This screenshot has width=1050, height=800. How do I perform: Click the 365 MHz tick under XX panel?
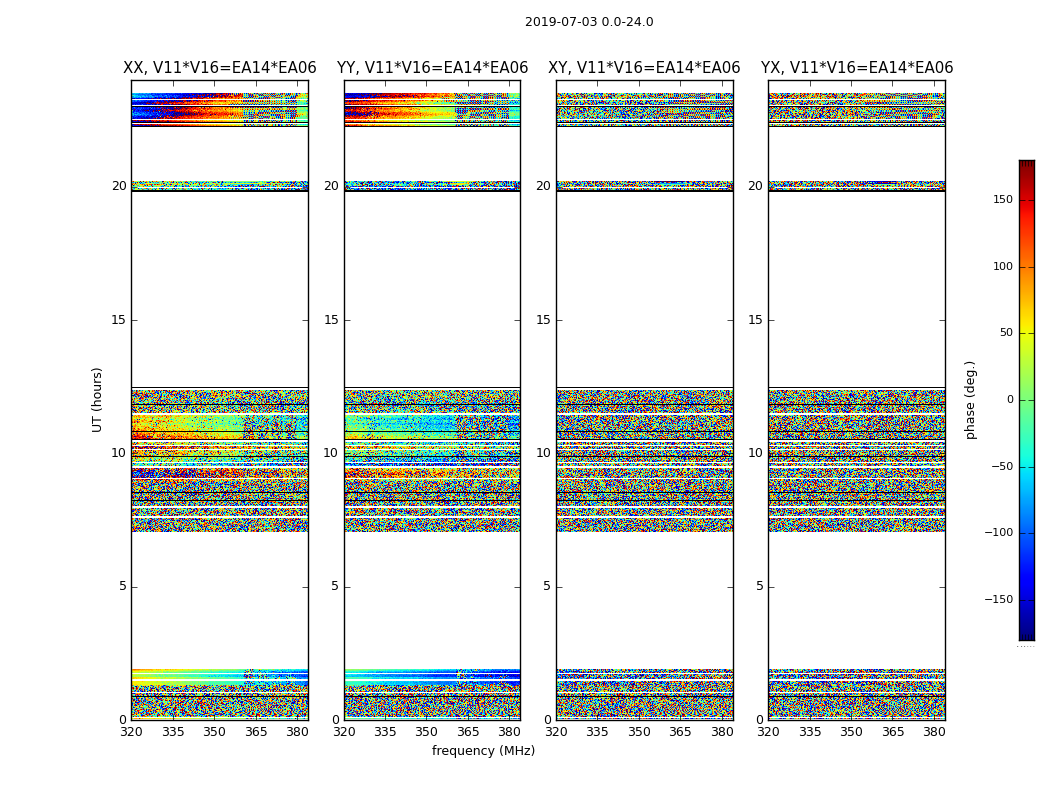click(256, 732)
